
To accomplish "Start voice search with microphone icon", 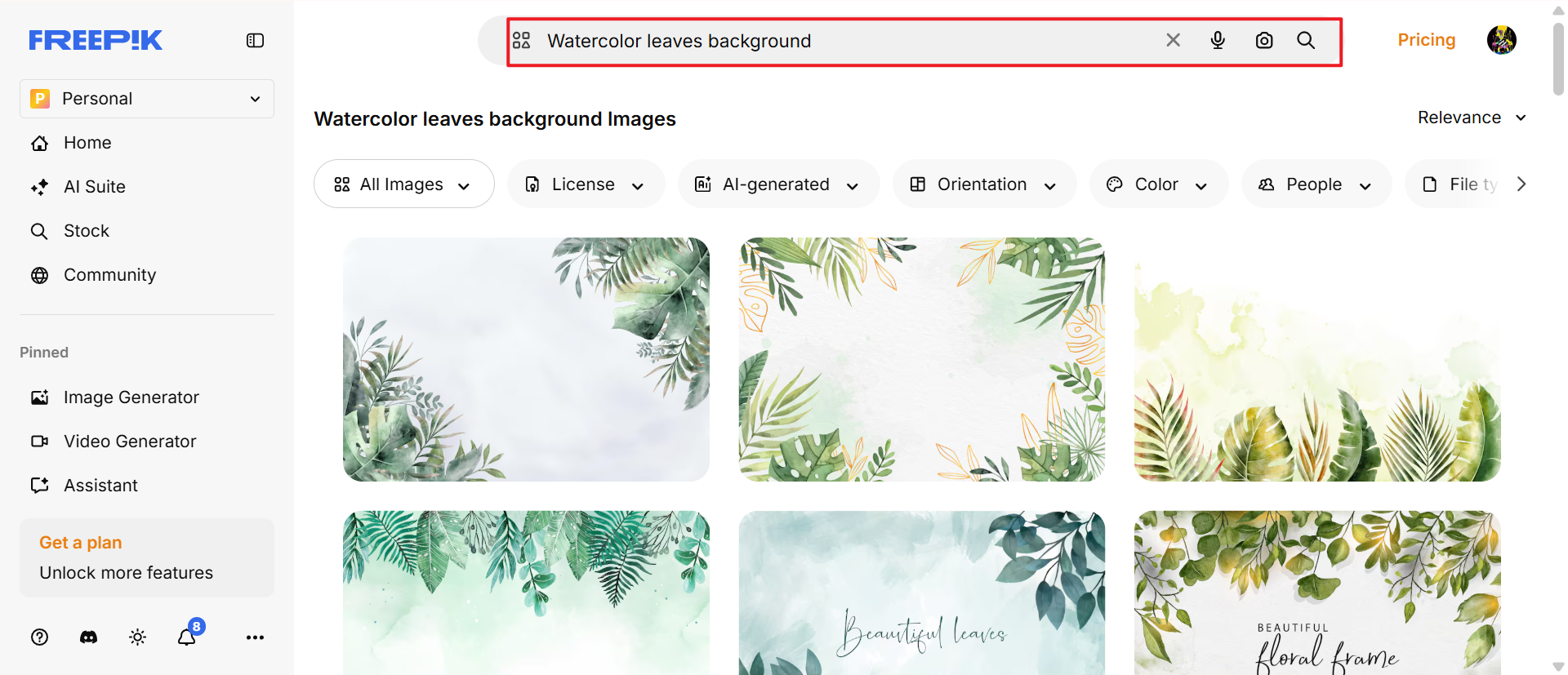I will coord(1218,40).
